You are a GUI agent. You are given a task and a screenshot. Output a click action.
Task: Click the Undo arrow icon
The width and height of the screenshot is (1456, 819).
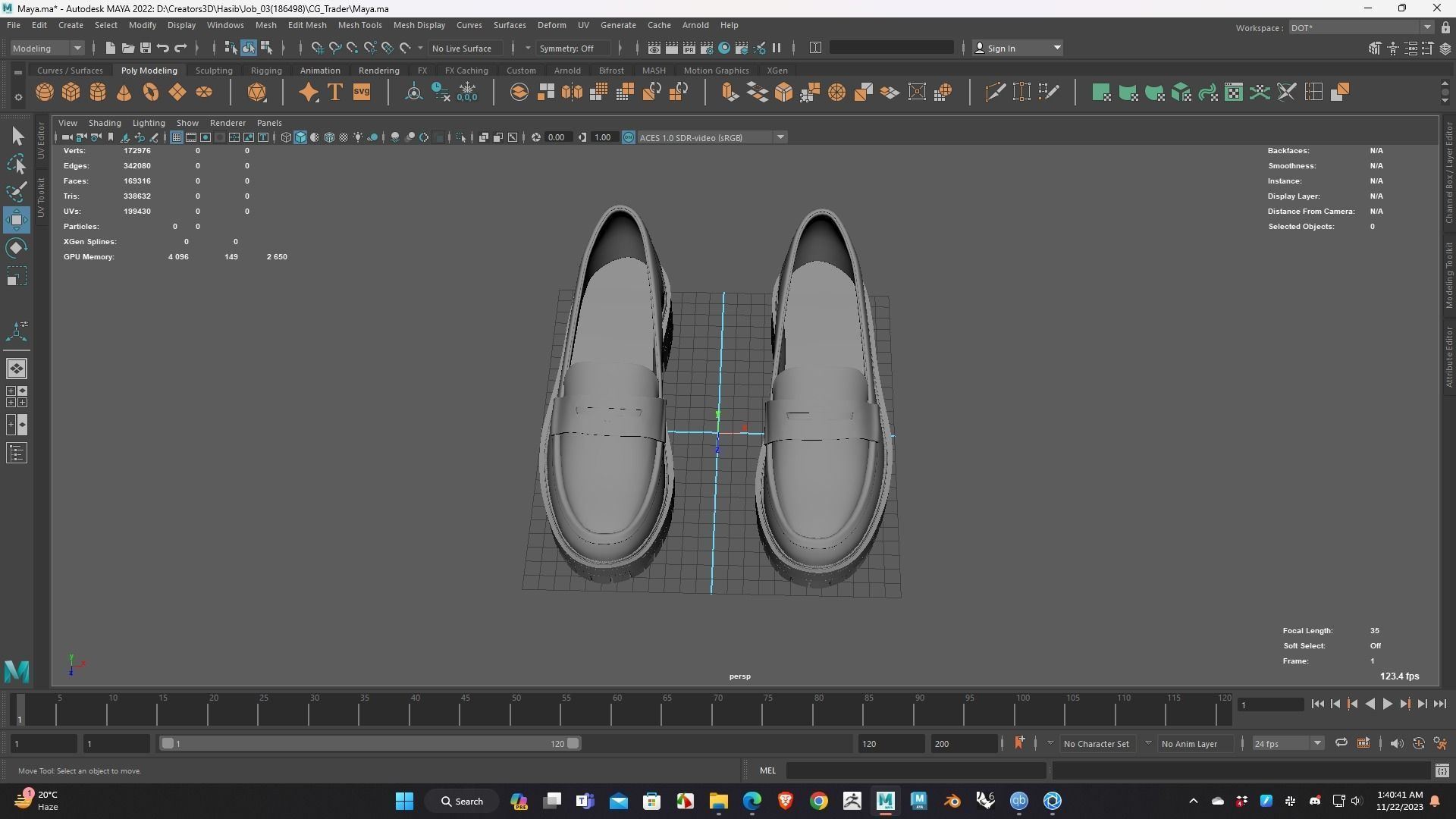click(x=163, y=48)
